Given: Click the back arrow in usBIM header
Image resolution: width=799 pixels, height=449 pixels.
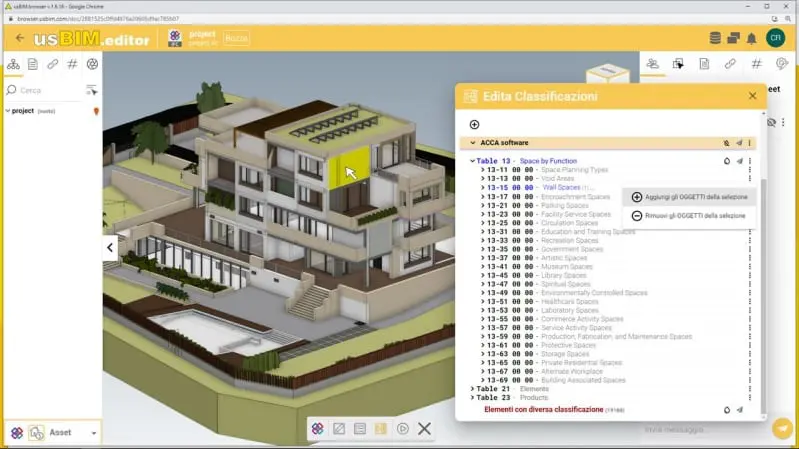Looking at the screenshot, I should pyautogui.click(x=20, y=38).
